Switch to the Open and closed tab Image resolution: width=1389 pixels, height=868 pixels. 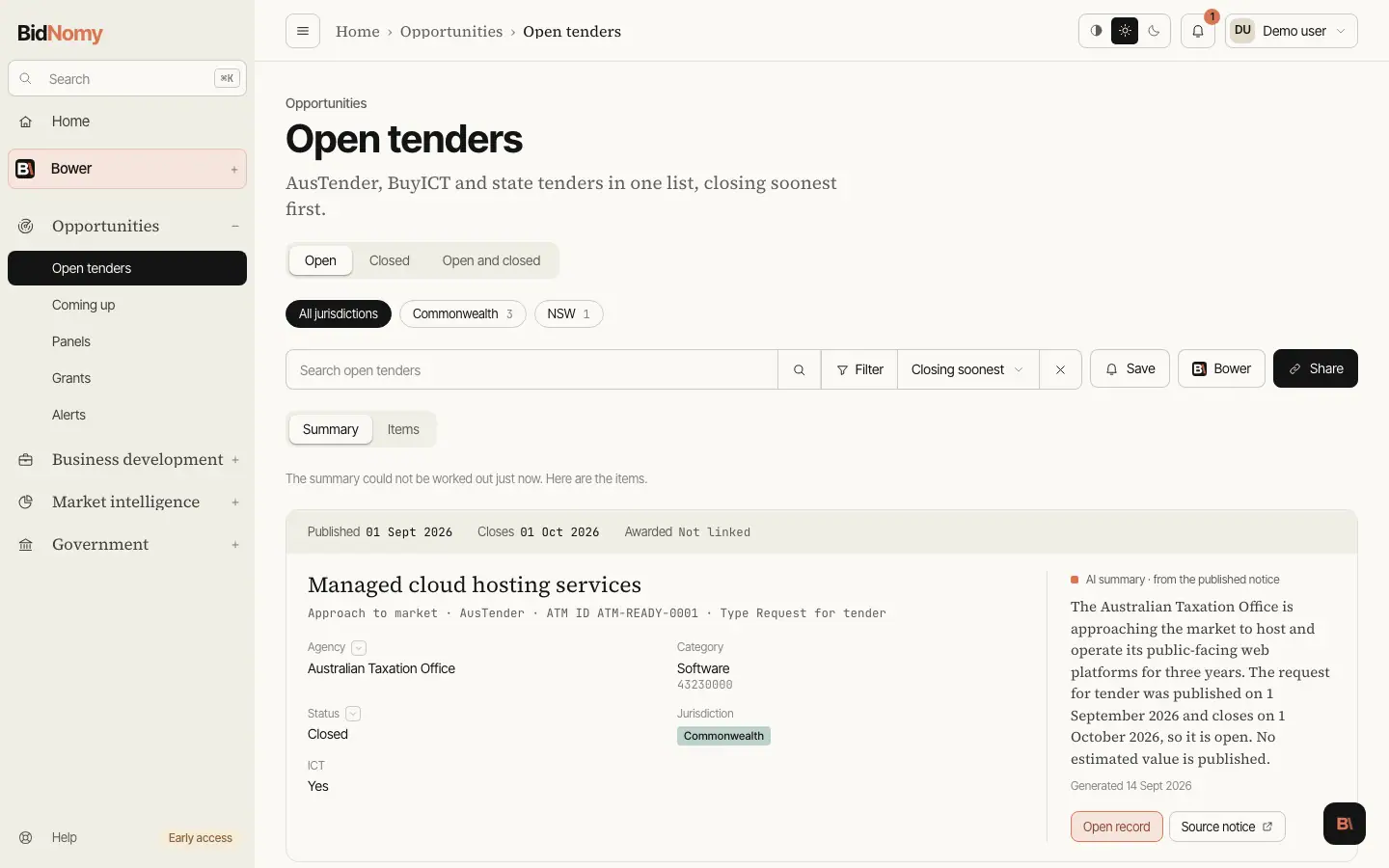pos(491,260)
